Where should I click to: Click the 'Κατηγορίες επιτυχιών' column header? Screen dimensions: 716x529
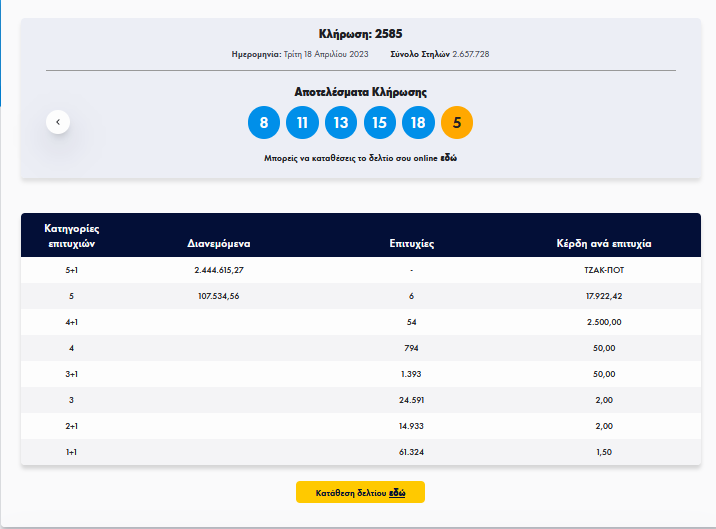72,236
